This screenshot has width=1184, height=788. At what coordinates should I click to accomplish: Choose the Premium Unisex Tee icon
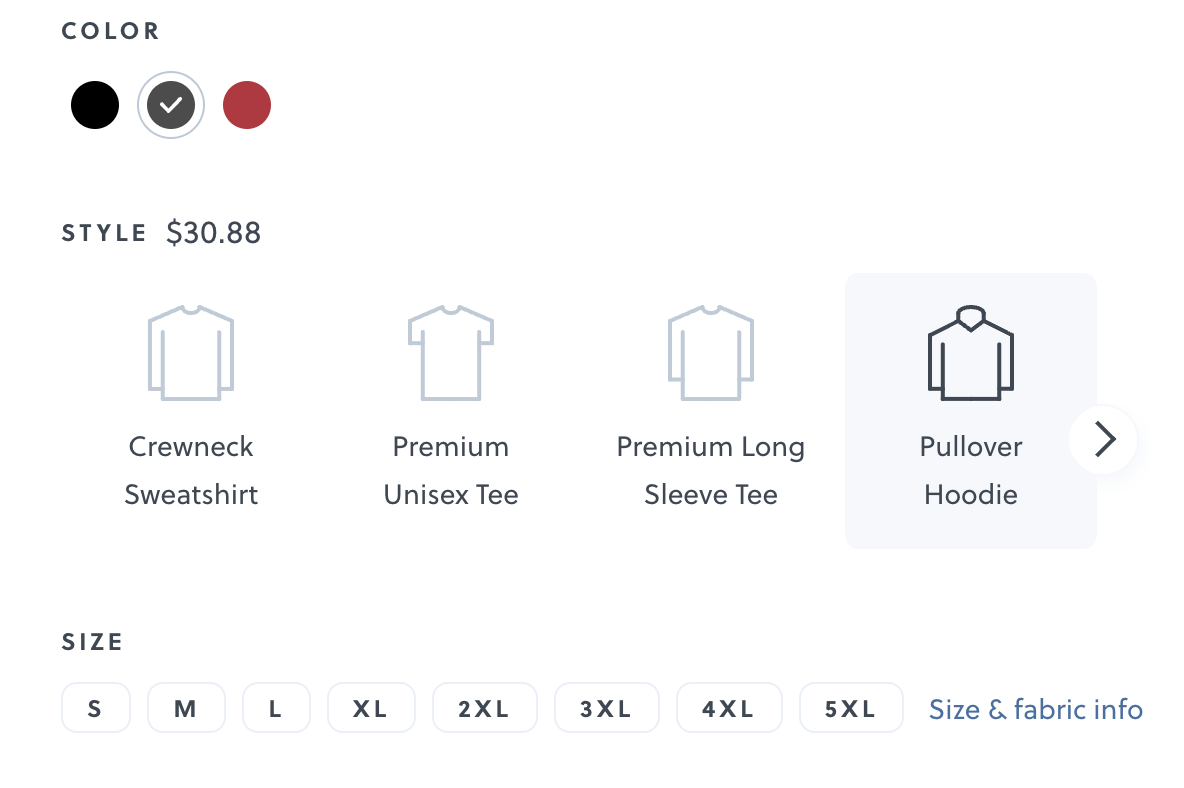pos(450,353)
